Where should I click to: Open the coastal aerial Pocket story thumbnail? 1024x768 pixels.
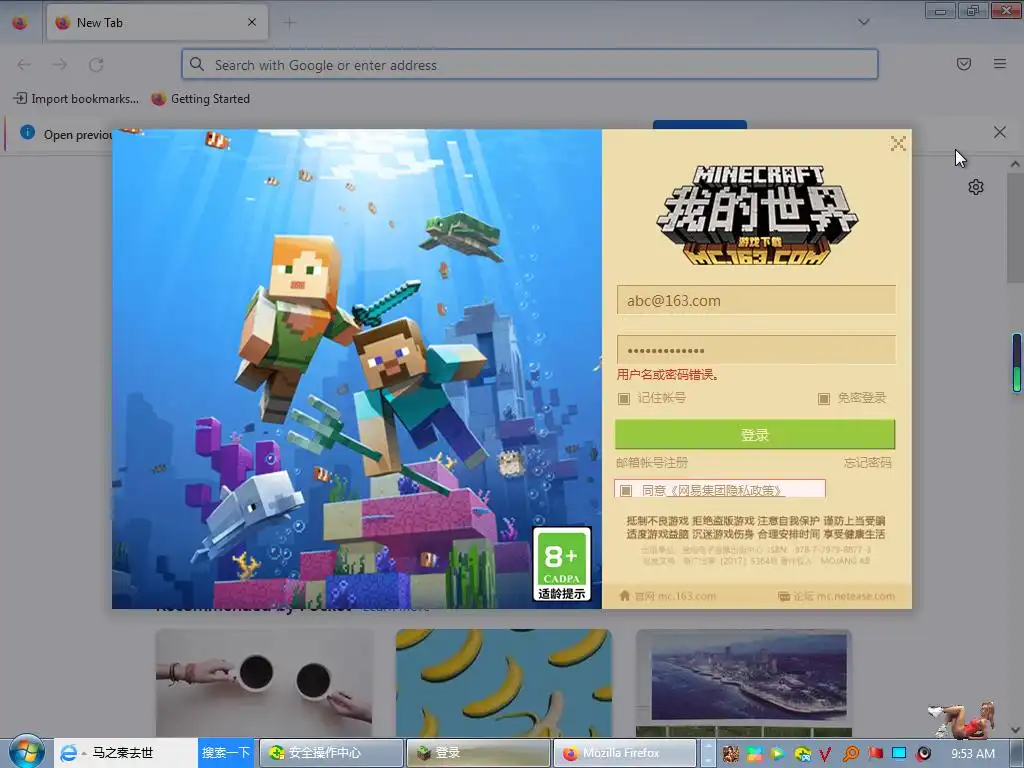tap(744, 683)
